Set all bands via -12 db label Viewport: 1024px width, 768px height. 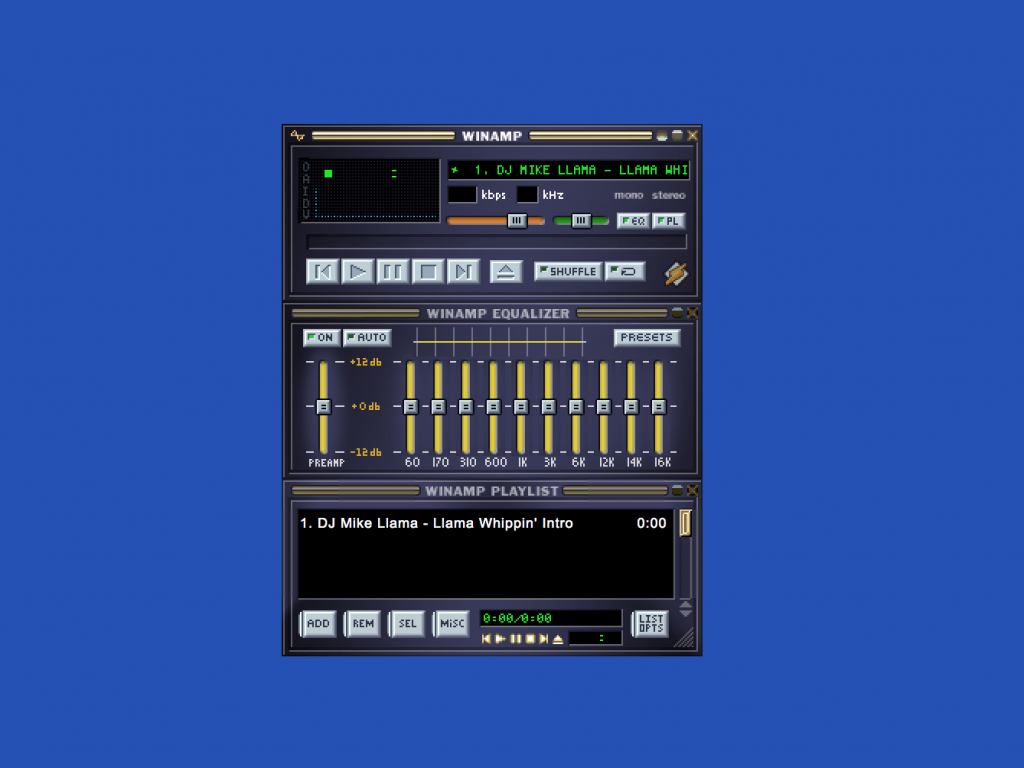pyautogui.click(x=366, y=452)
